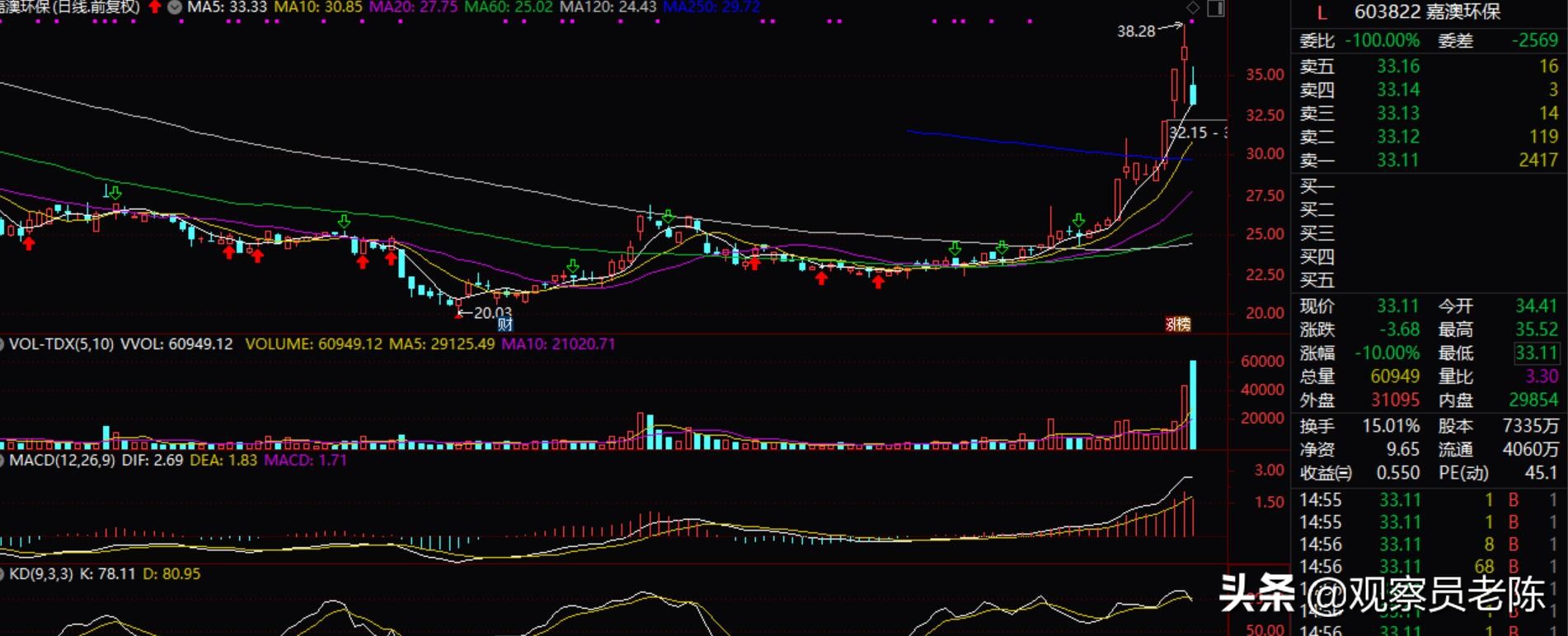Image resolution: width=1568 pixels, height=636 pixels.
Task: Select the 卖五 33.16 order row
Action: point(1429,66)
